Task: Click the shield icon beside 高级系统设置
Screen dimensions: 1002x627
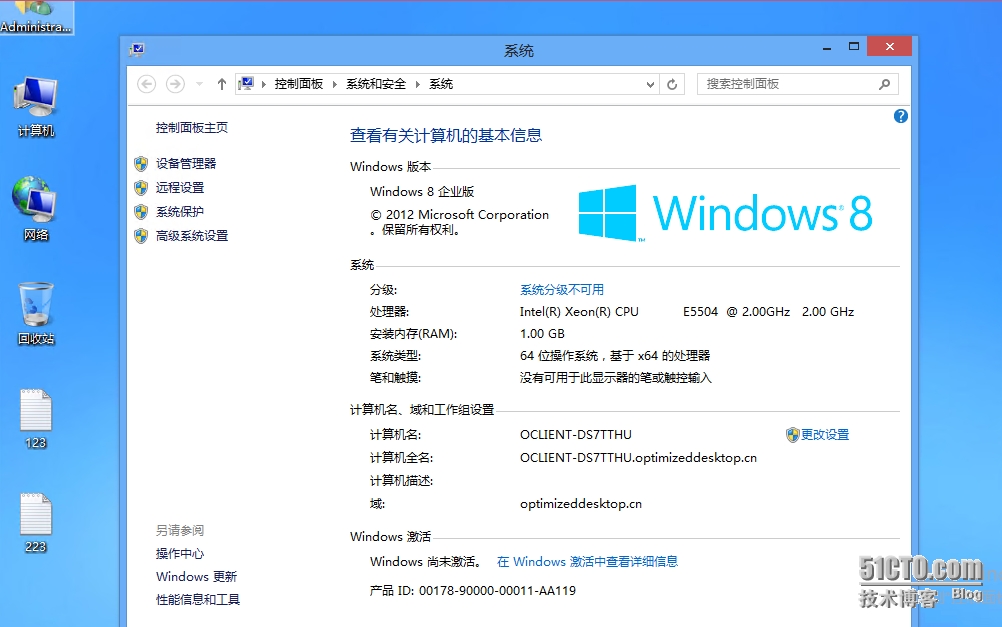Action: [x=141, y=236]
